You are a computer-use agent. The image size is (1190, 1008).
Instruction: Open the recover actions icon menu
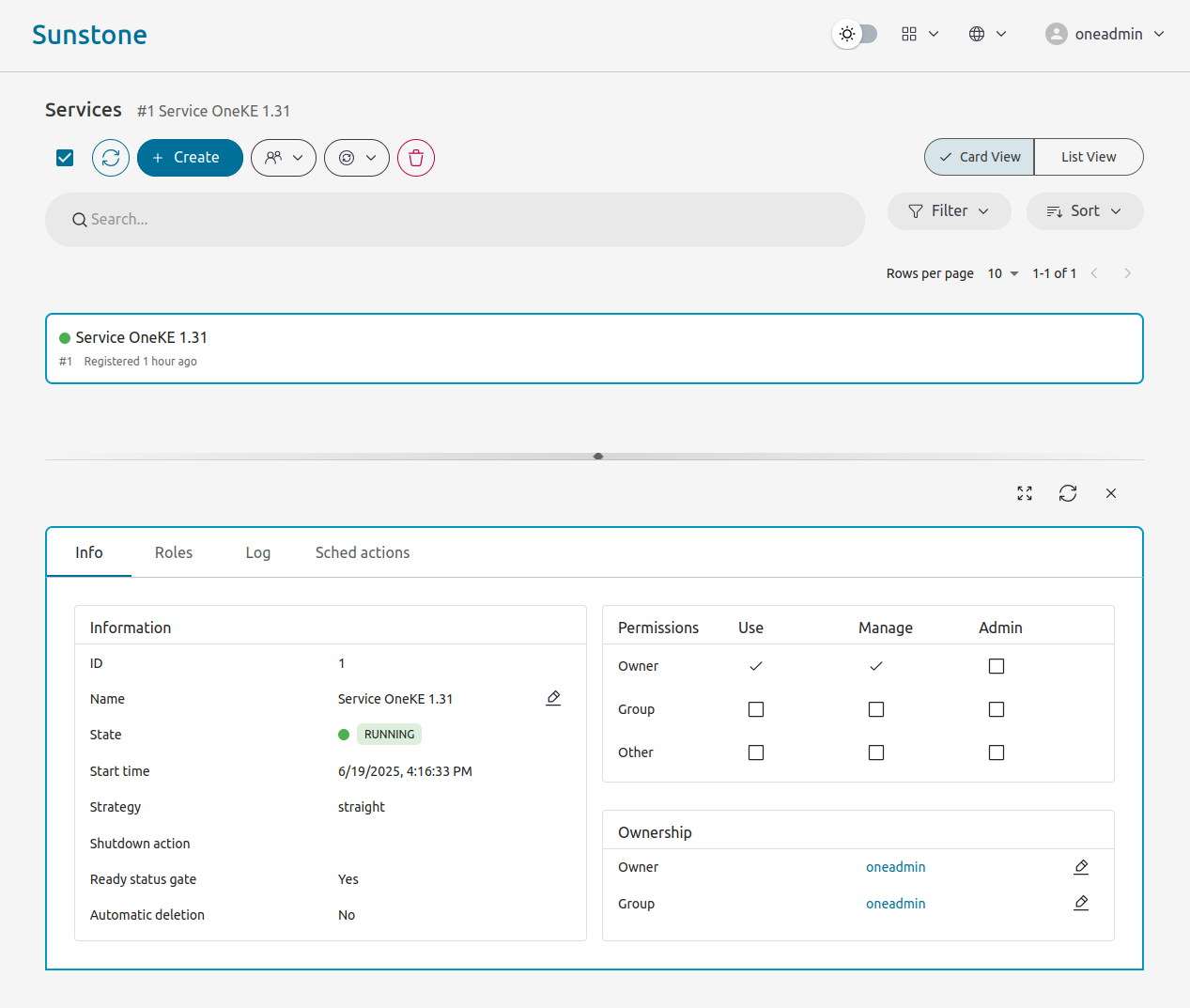coord(357,158)
